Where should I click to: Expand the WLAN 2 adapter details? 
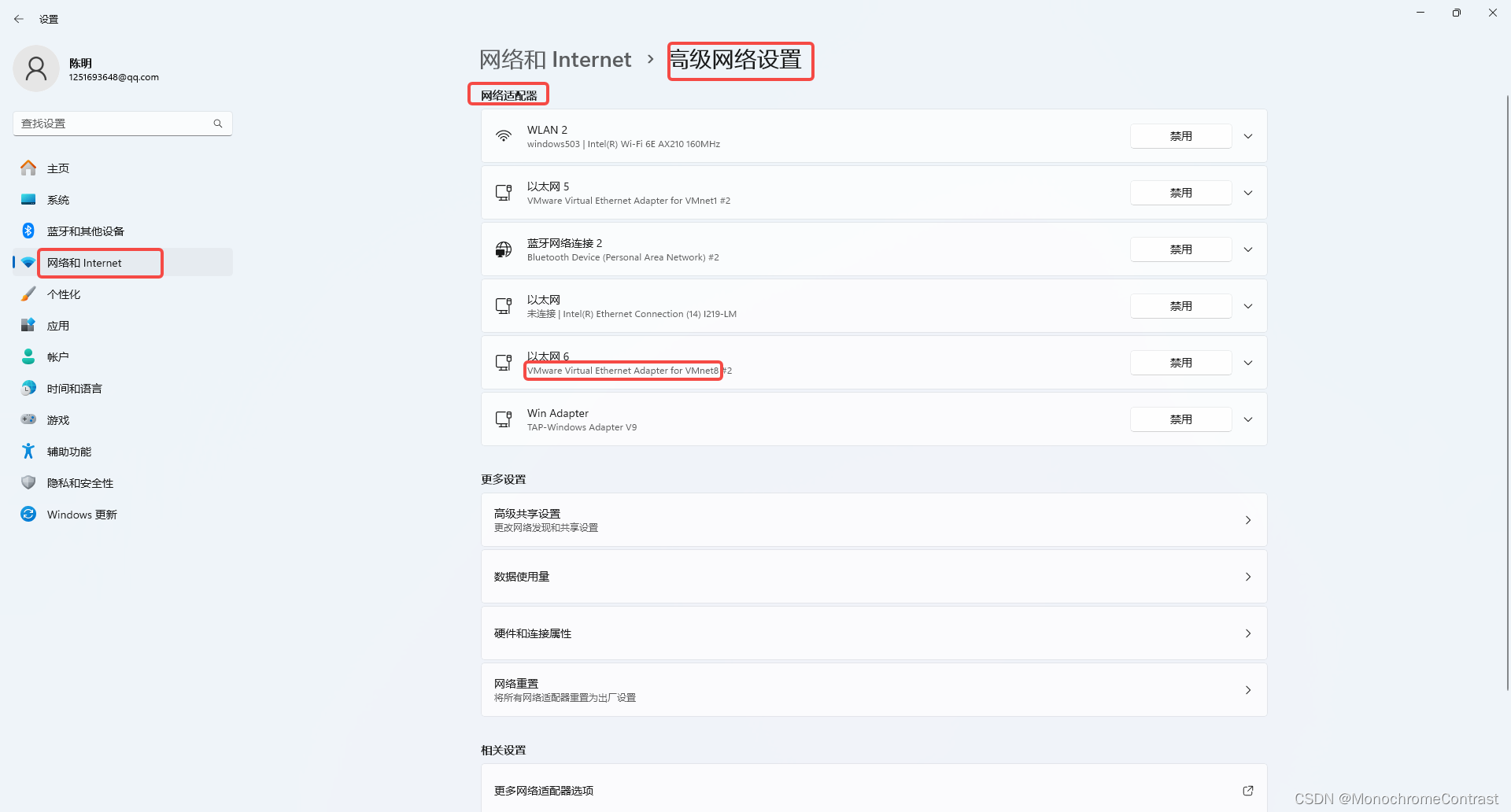pos(1248,136)
